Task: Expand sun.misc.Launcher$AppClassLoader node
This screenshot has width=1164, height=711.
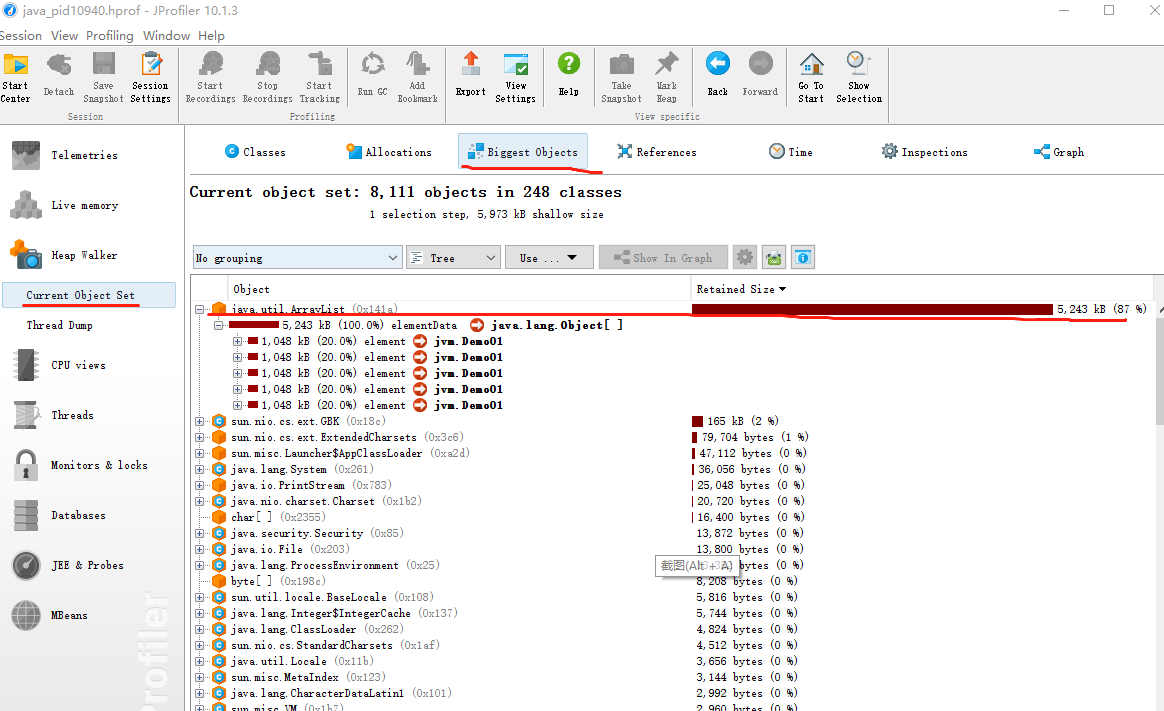Action: click(199, 453)
